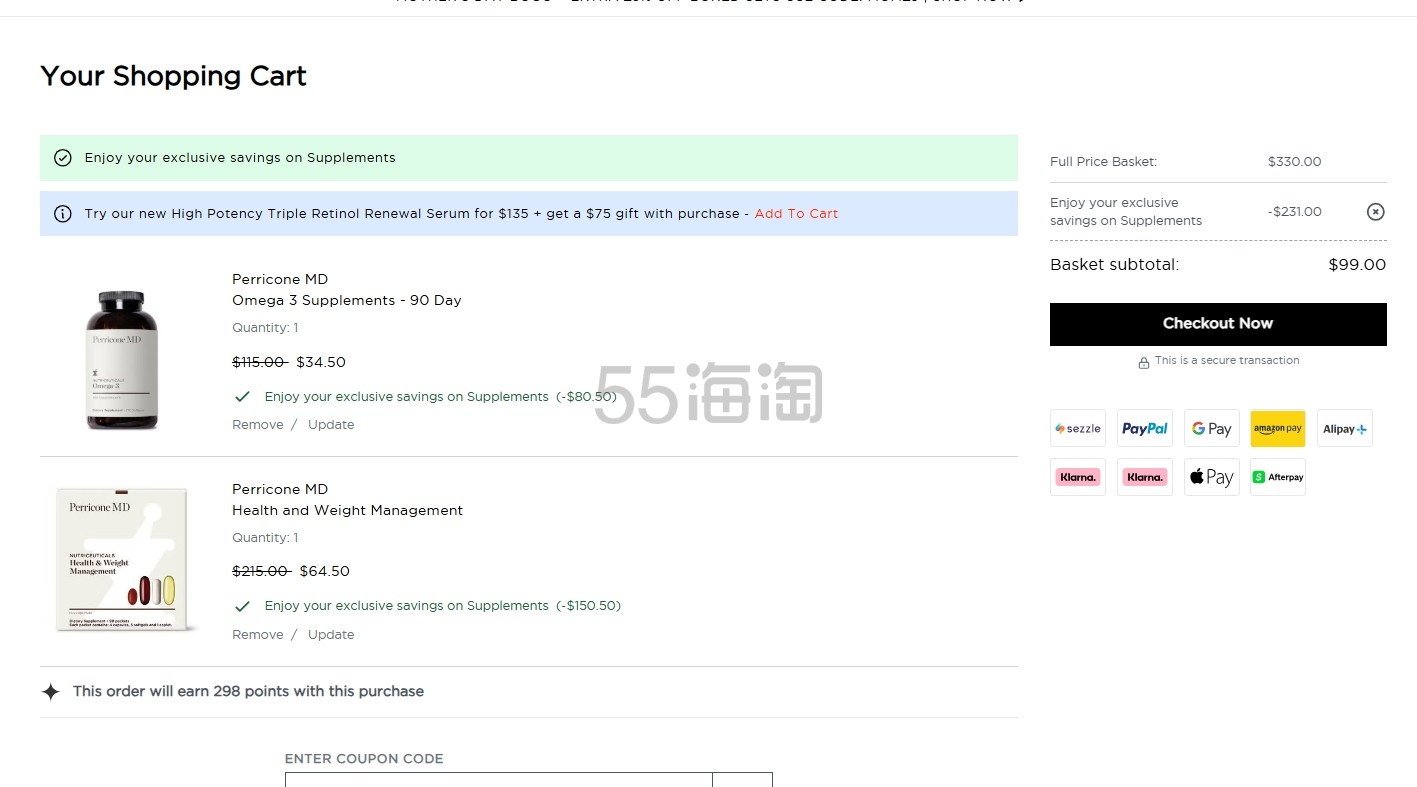
Task: Open the Health & Weight Management thumbnail
Action: click(121, 561)
